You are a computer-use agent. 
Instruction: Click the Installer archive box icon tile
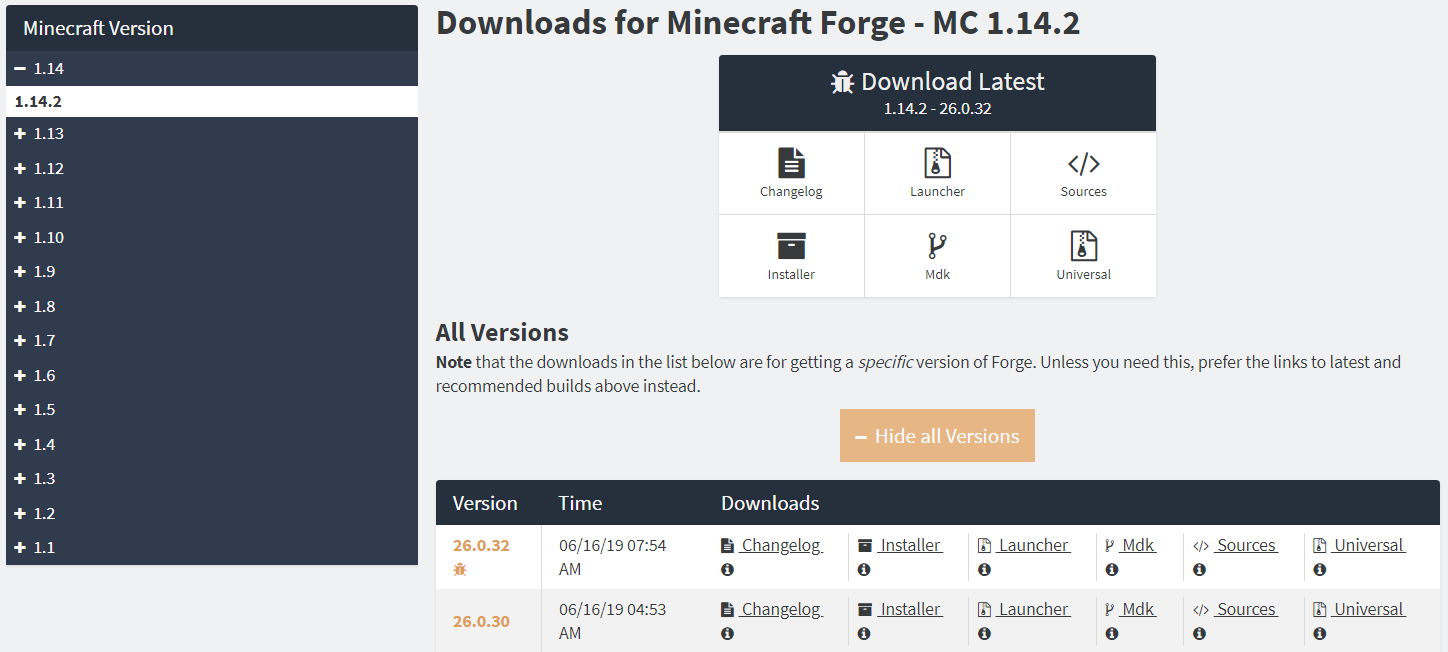pos(791,256)
